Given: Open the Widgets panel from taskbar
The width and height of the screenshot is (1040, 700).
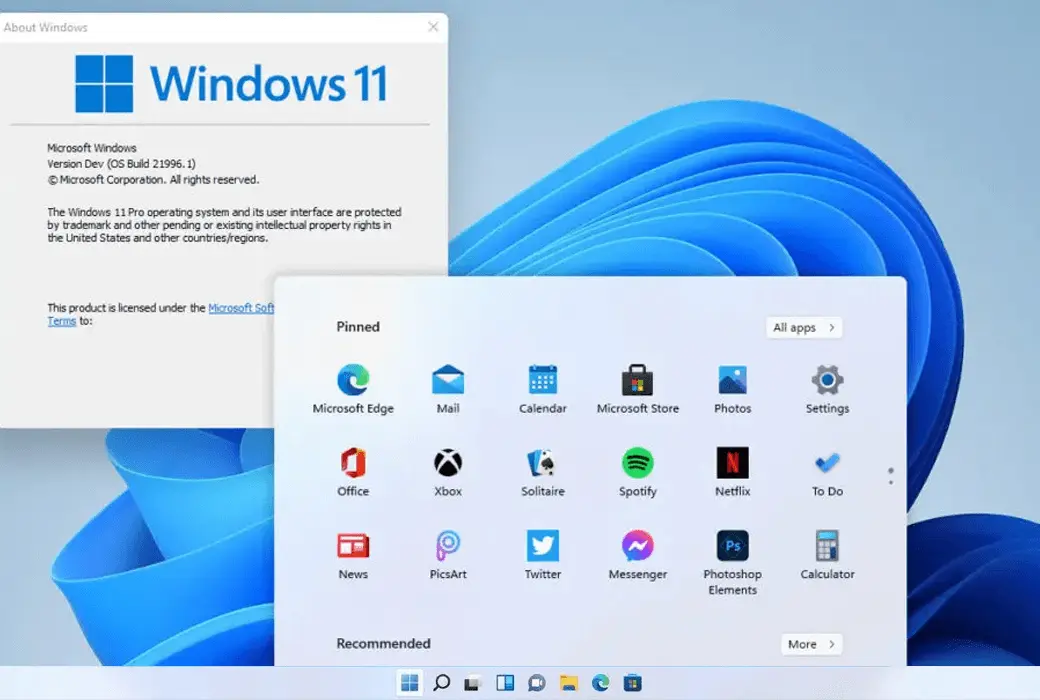Looking at the screenshot, I should [505, 683].
